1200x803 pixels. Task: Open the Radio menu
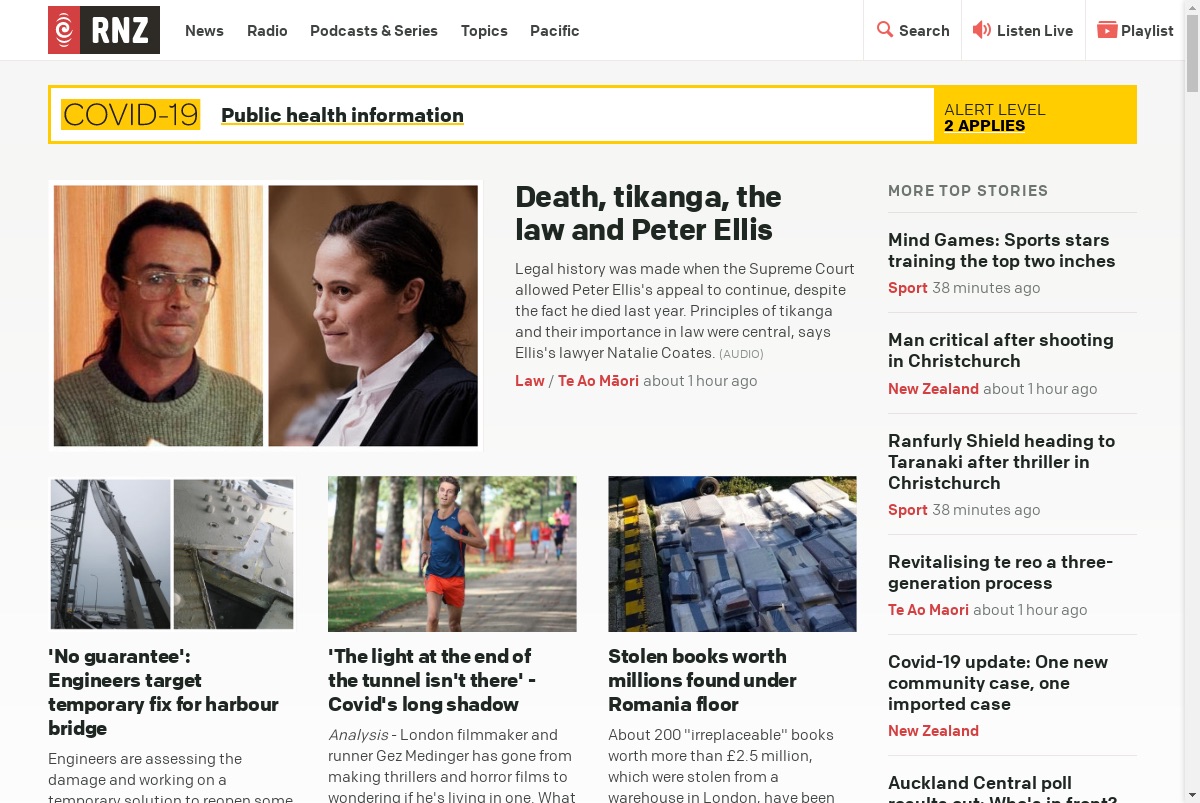coord(267,30)
